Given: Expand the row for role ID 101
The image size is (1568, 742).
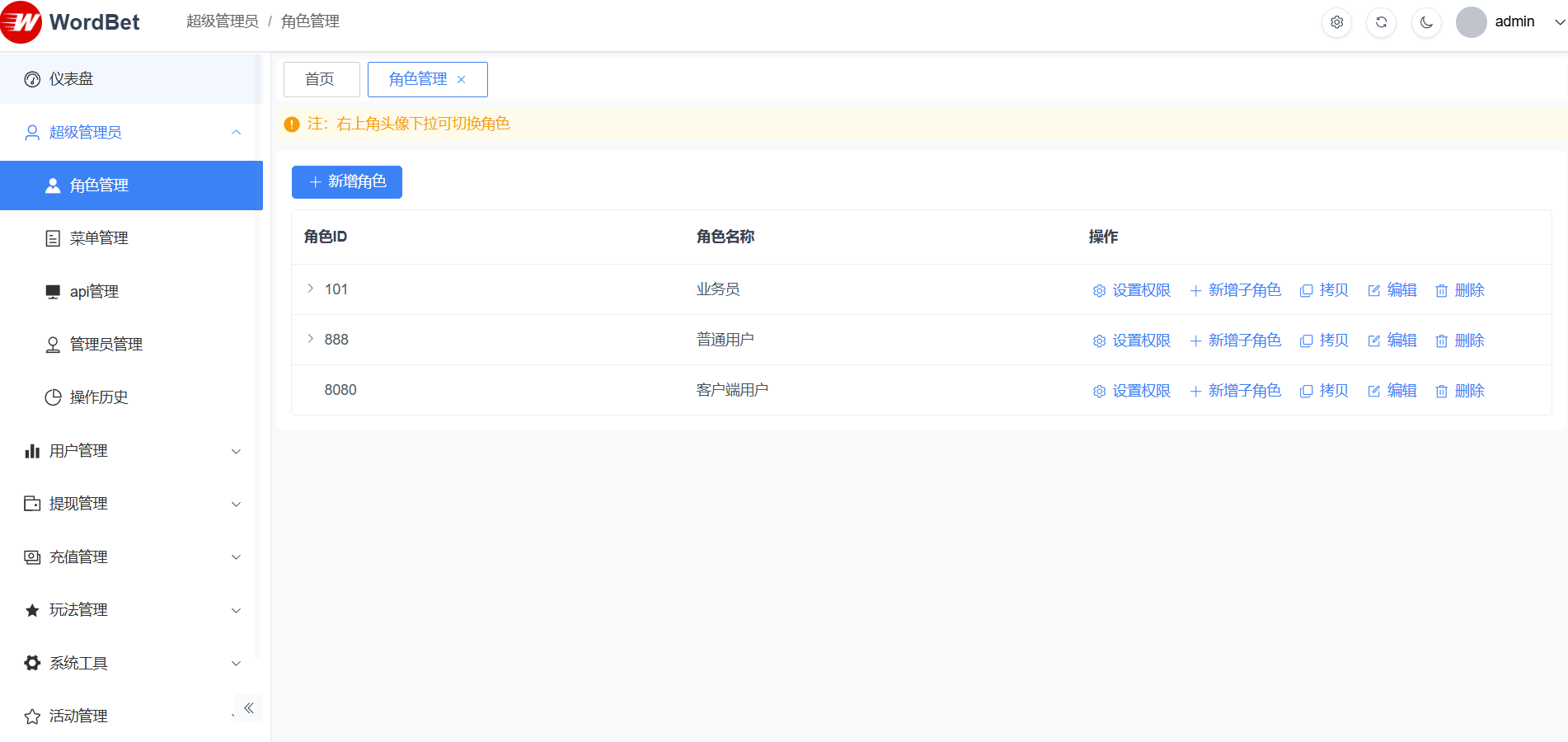Looking at the screenshot, I should click(311, 289).
